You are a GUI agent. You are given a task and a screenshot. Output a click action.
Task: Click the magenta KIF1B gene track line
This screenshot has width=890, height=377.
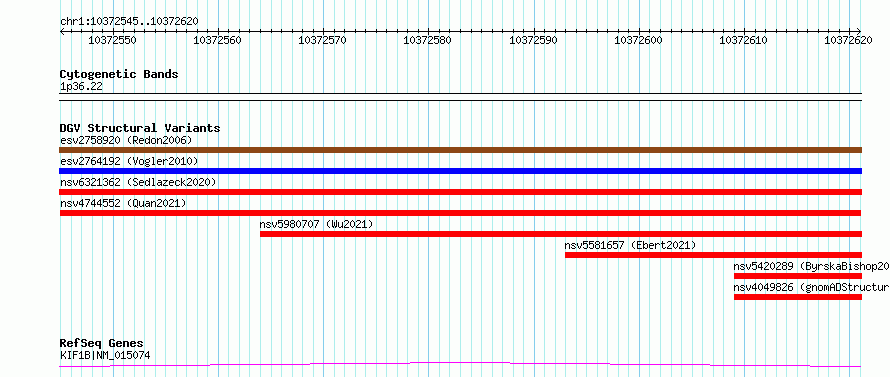coord(460,365)
